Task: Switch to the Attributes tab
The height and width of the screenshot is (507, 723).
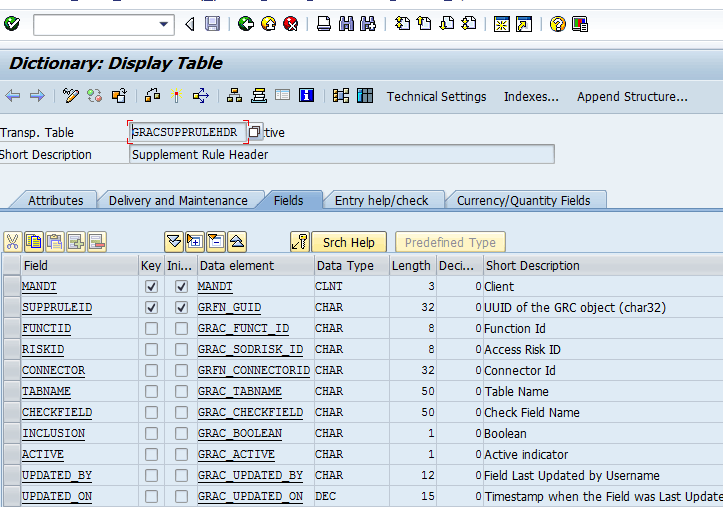Action: (55, 200)
